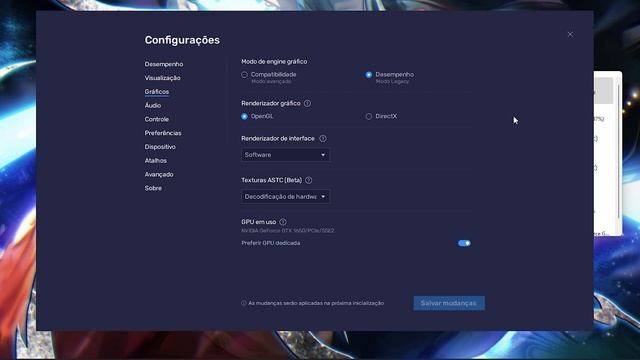Open the Desempenho settings section
Screen dimensions: 640x360
(x=164, y=64)
